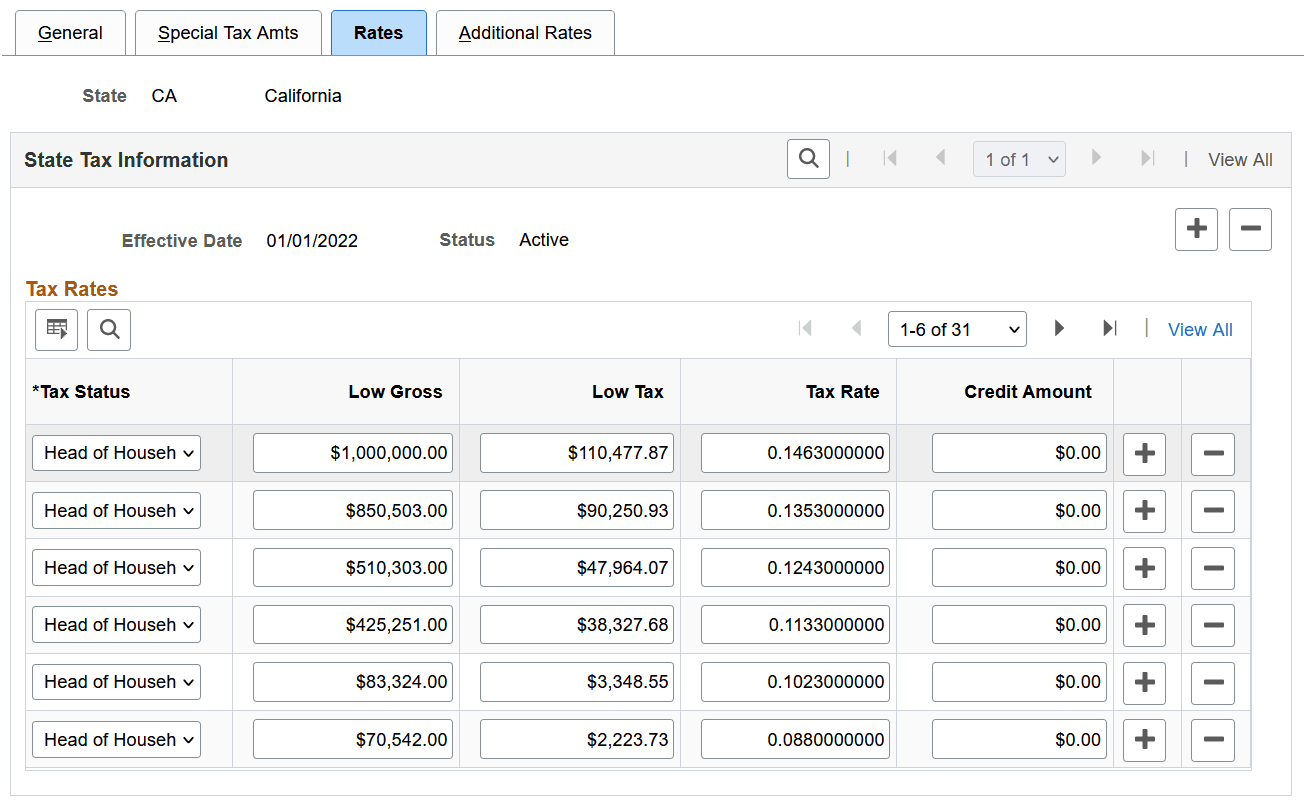Jump to the first page of Tax Rates rows
The height and width of the screenshot is (804, 1304).
pyautogui.click(x=805, y=328)
